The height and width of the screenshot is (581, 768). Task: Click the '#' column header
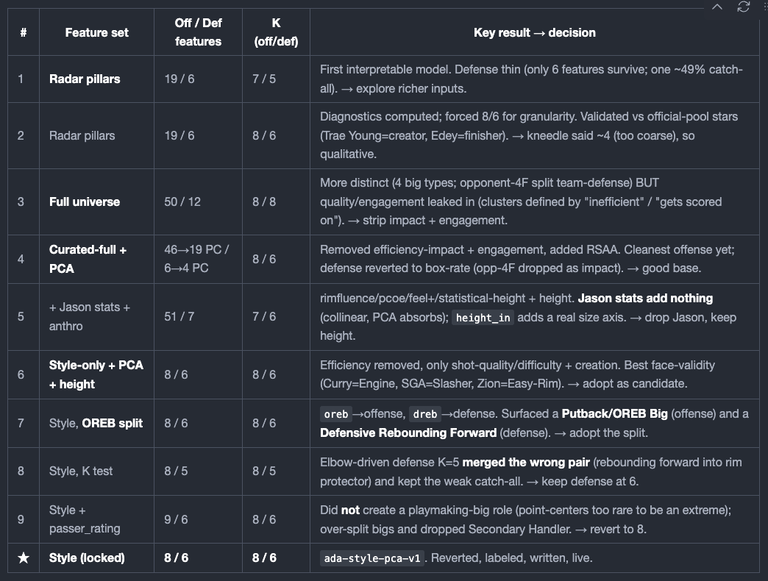(24, 33)
